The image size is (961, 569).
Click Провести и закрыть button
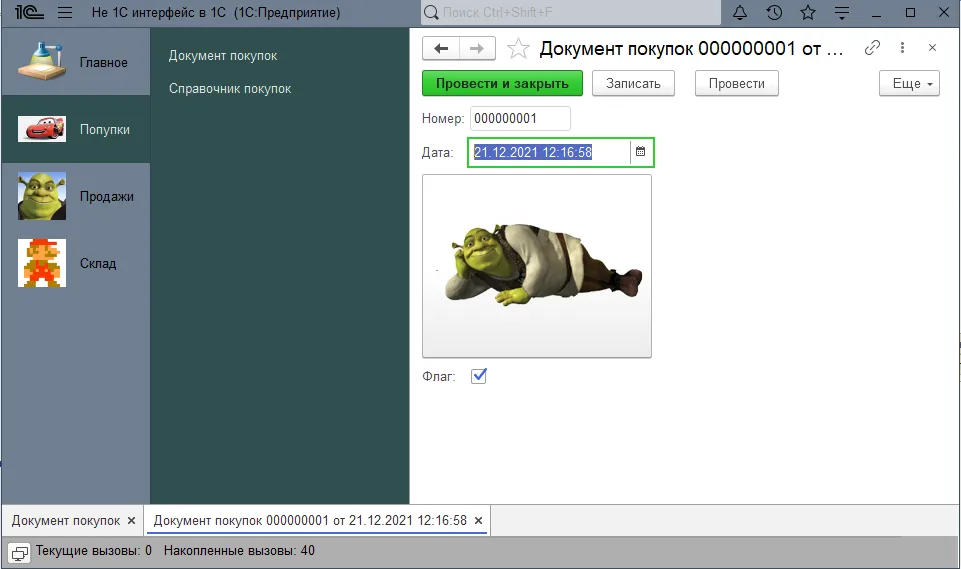click(x=503, y=83)
